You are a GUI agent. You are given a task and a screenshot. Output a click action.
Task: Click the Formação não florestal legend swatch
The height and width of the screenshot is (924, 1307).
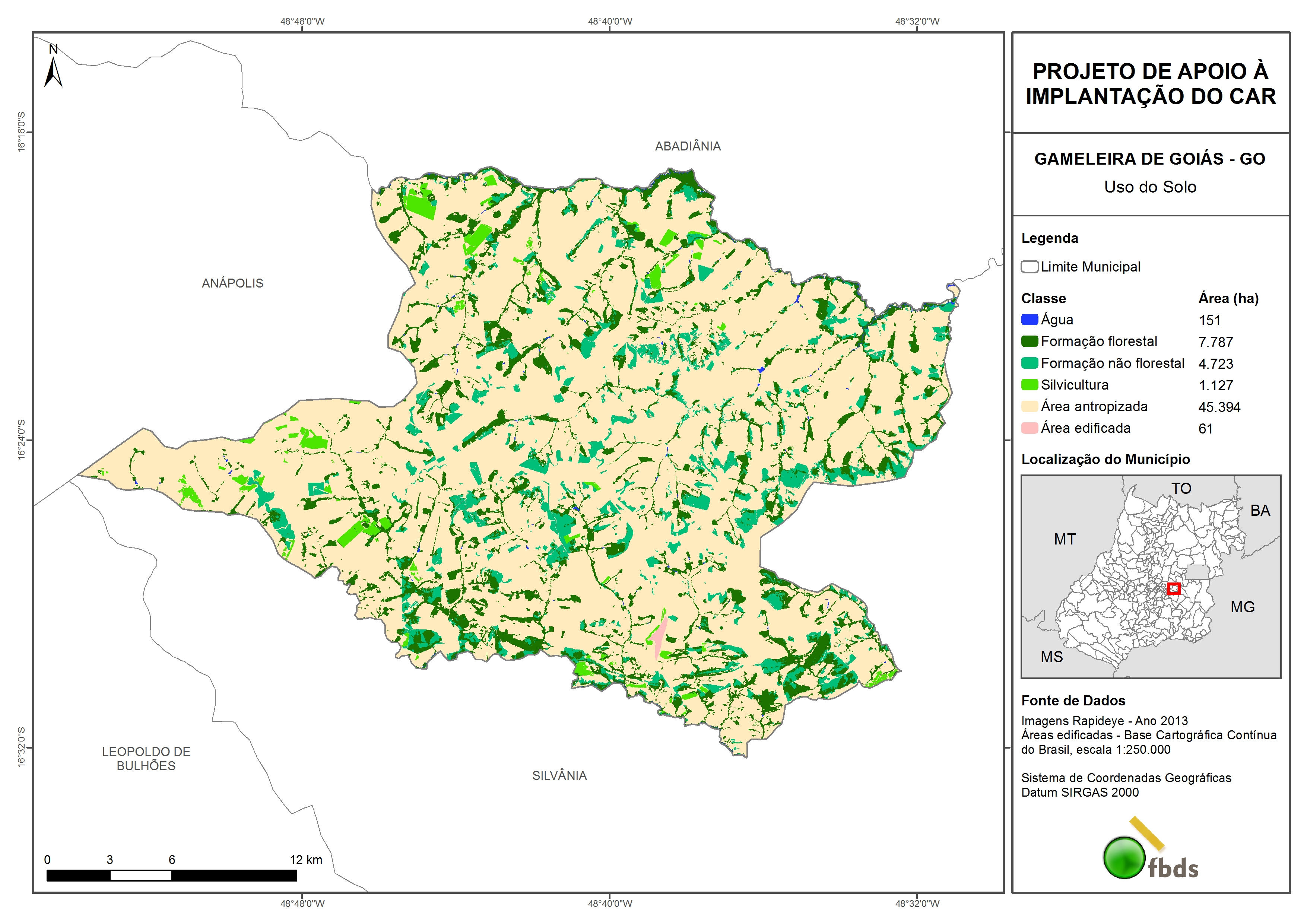1029,363
